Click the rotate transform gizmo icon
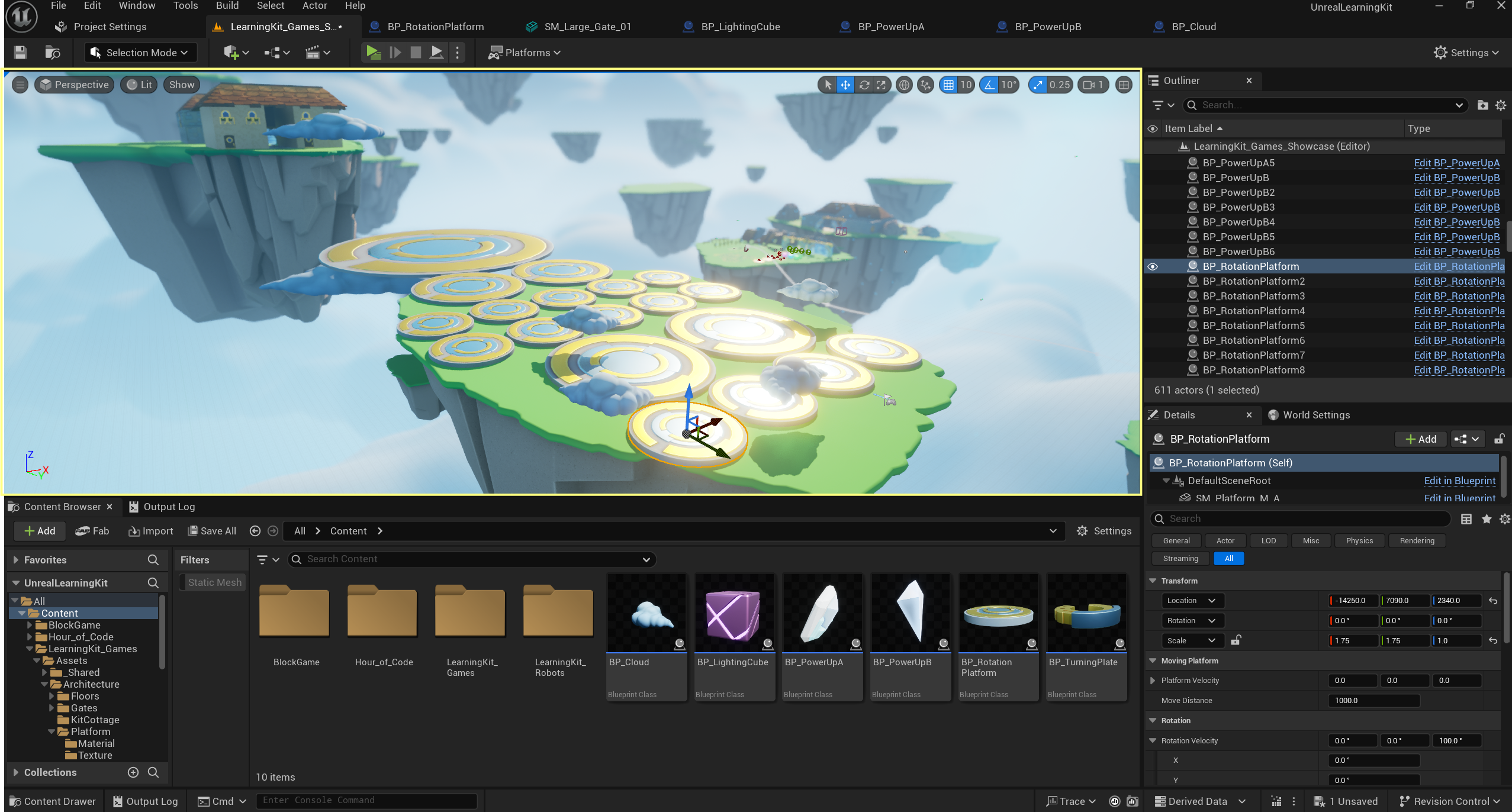Screen dimensions: 1512x812 [x=864, y=85]
